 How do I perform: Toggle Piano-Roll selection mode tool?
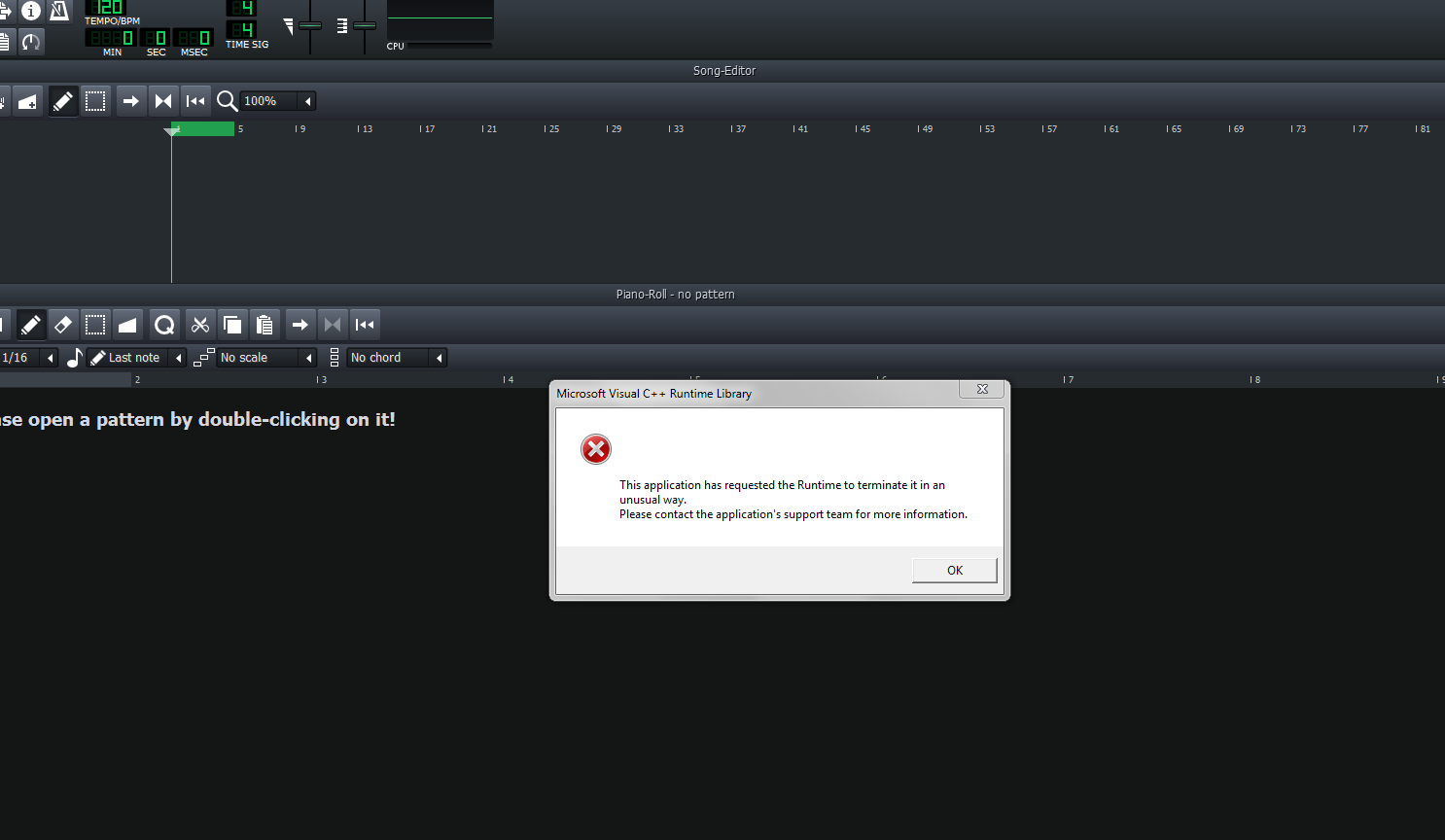pyautogui.click(x=95, y=325)
